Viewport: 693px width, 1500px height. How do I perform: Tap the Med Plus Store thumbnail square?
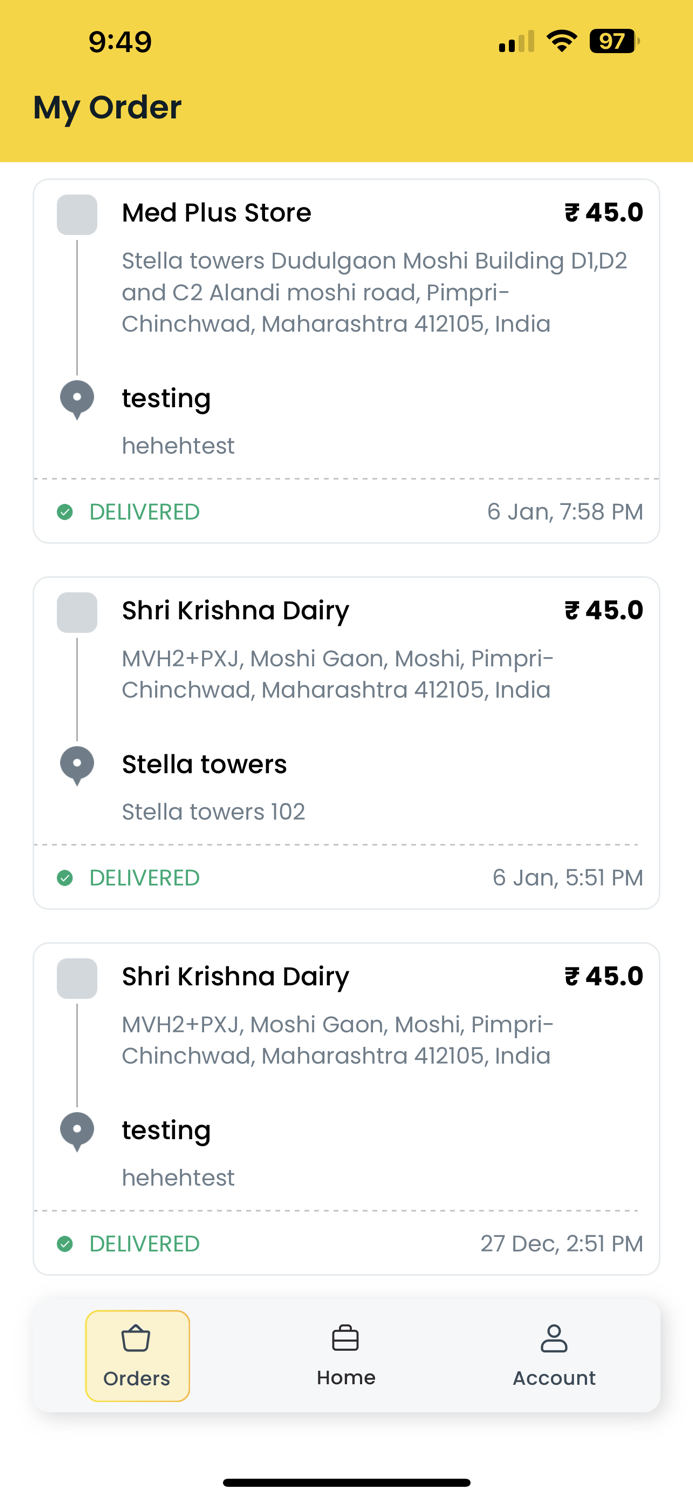(x=77, y=215)
